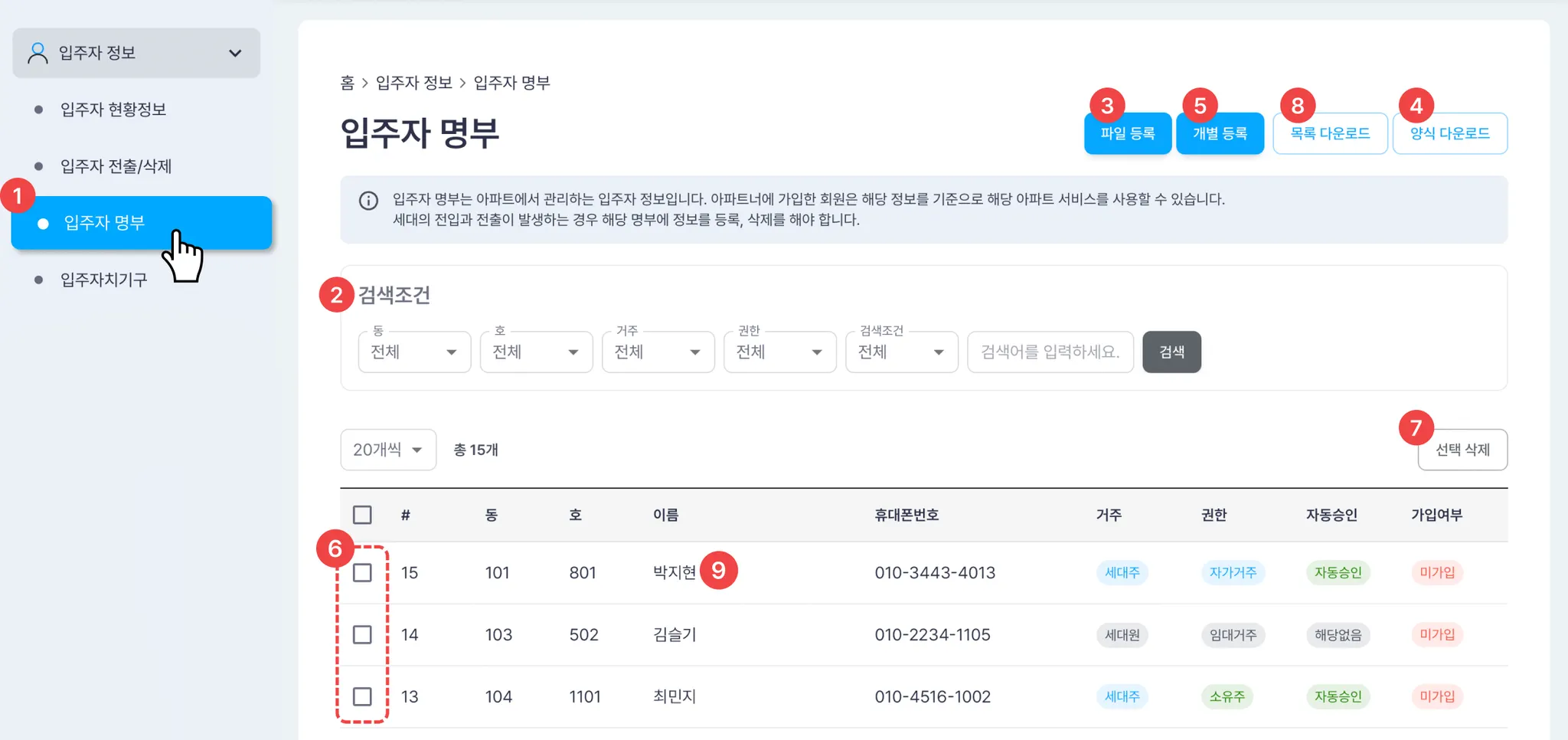Click the red number 3 annotation badge

coord(1107,106)
